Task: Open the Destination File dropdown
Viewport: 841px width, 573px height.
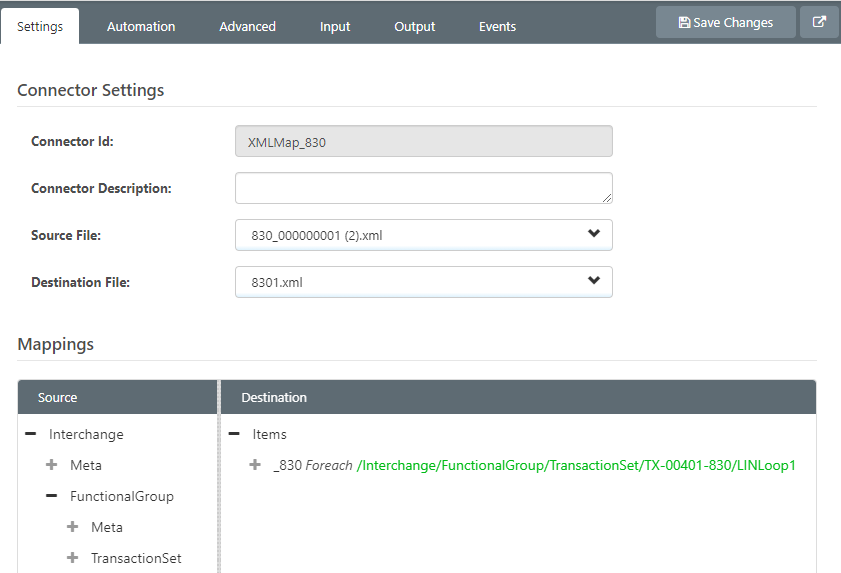Action: tap(424, 282)
